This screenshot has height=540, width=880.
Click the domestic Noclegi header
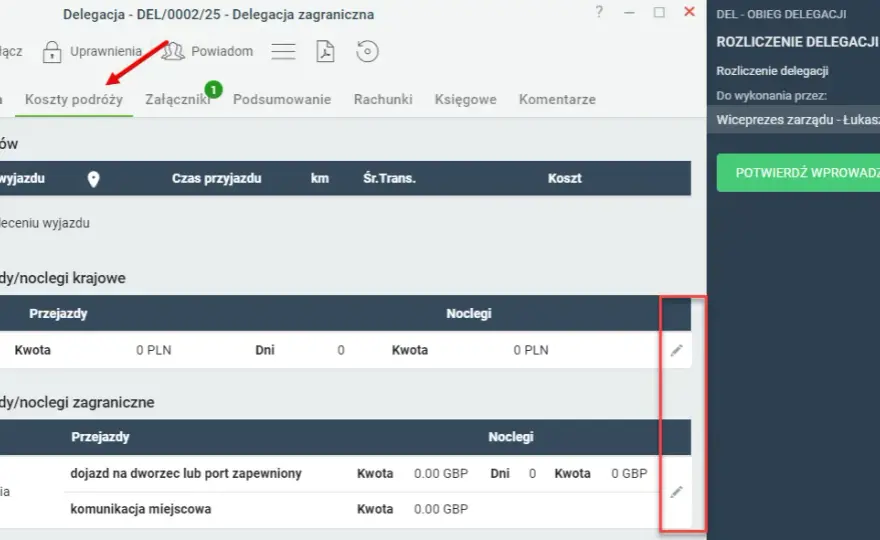click(x=469, y=313)
